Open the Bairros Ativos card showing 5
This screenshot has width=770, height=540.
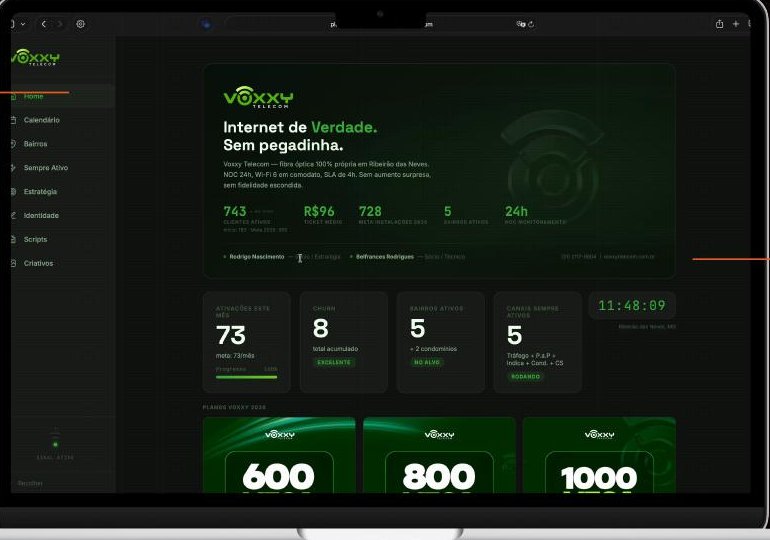440,342
